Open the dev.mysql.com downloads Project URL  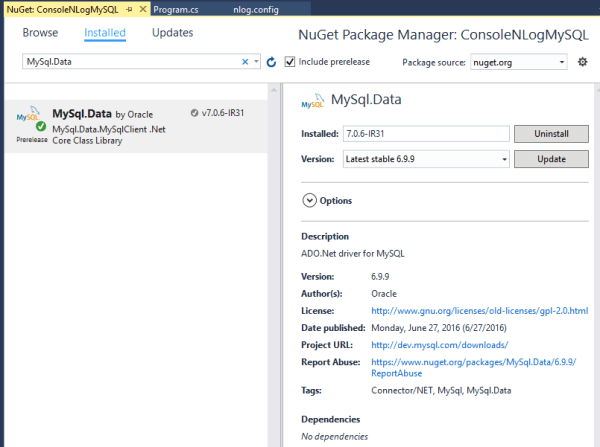point(440,345)
